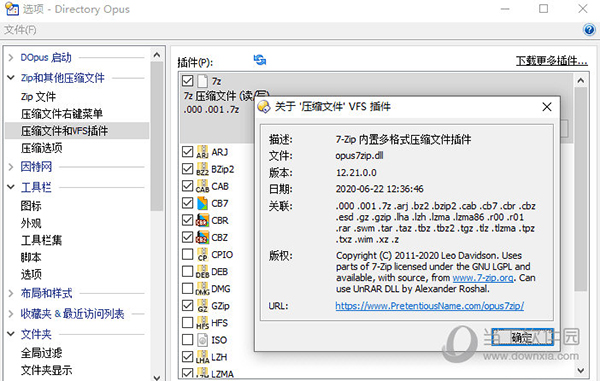Open the PretentiousName opus7zip URL
The width and height of the screenshot is (600, 381).
coord(429,306)
